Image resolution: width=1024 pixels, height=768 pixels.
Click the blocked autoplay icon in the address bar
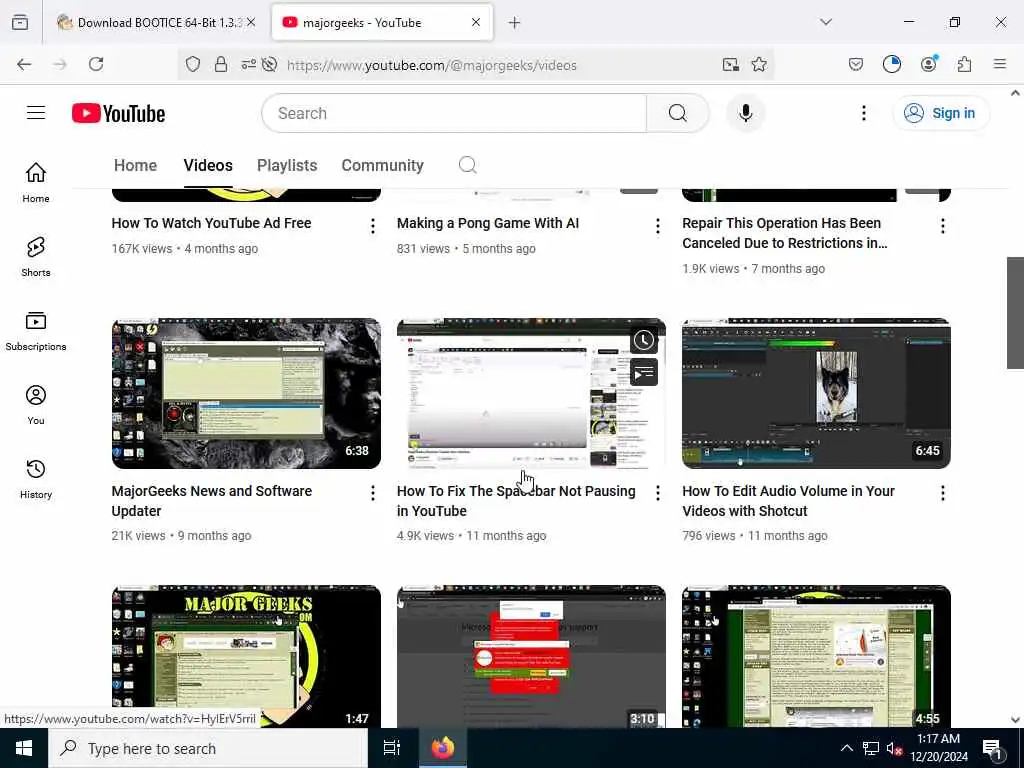(x=269, y=64)
